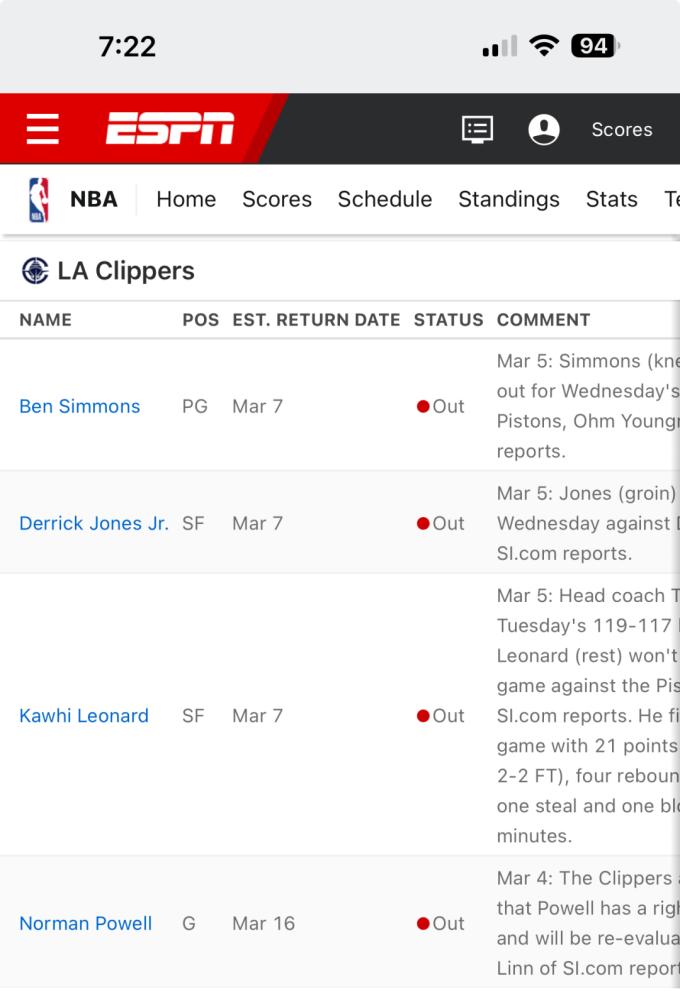680x1000 pixels.
Task: Go to the NBA Home tab
Action: click(186, 199)
